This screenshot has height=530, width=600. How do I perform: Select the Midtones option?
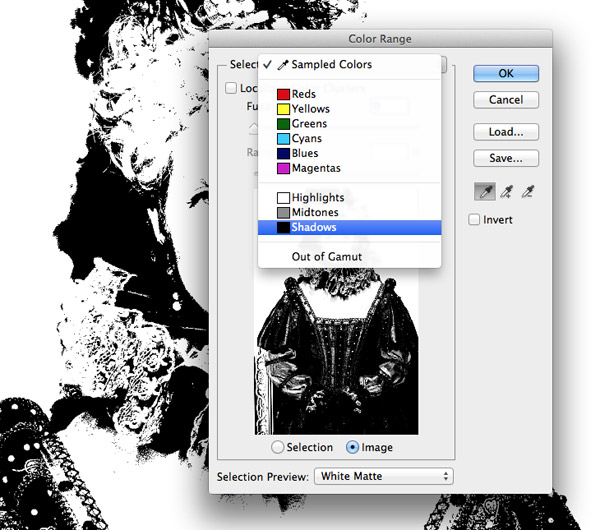pos(316,213)
